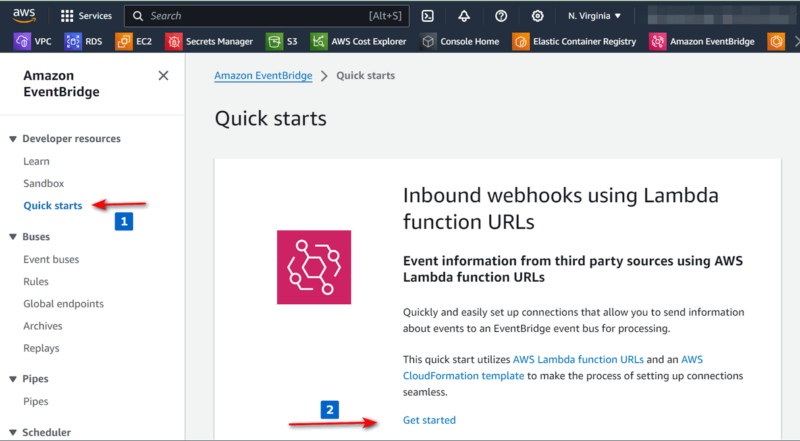Click the Amazon EventBridge shortcut icon
This screenshot has width=800, height=441.
(657, 41)
